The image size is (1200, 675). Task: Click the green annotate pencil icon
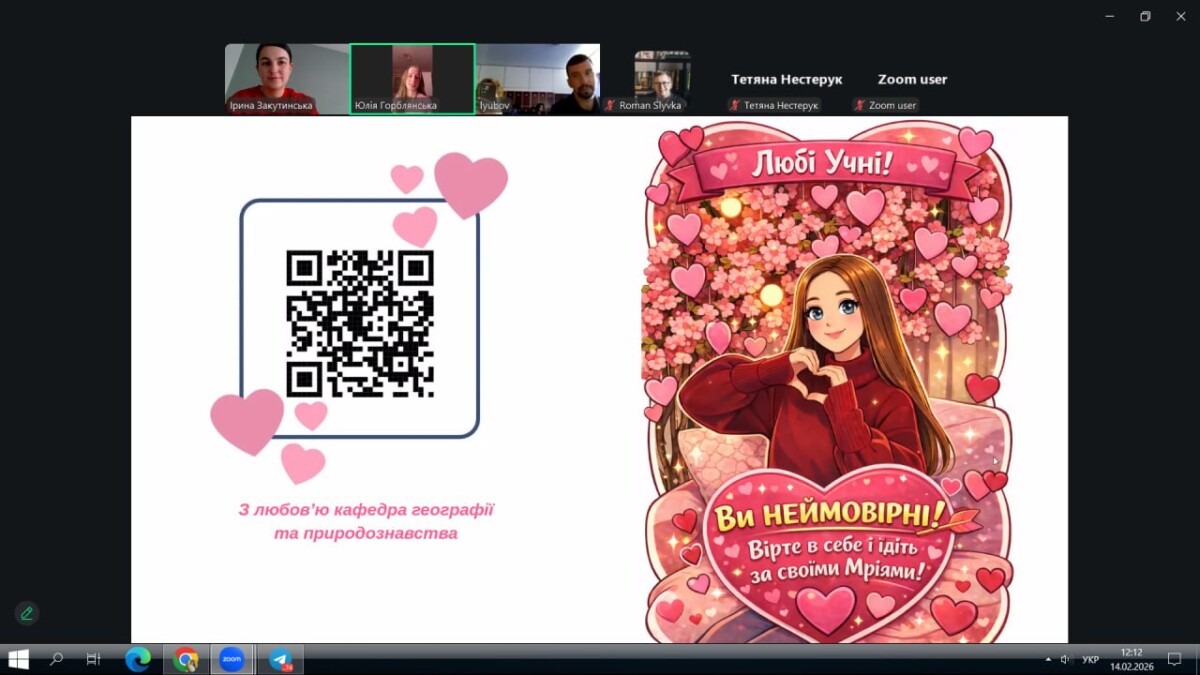(x=27, y=613)
